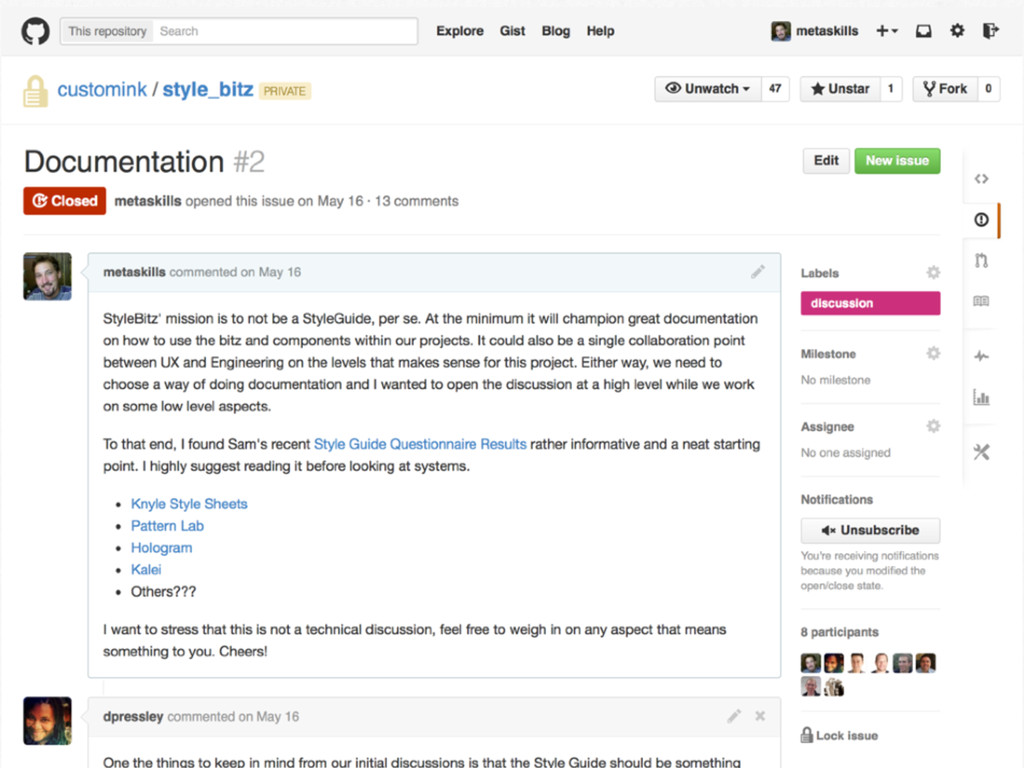Click metaskills author name in first comment

135,272
